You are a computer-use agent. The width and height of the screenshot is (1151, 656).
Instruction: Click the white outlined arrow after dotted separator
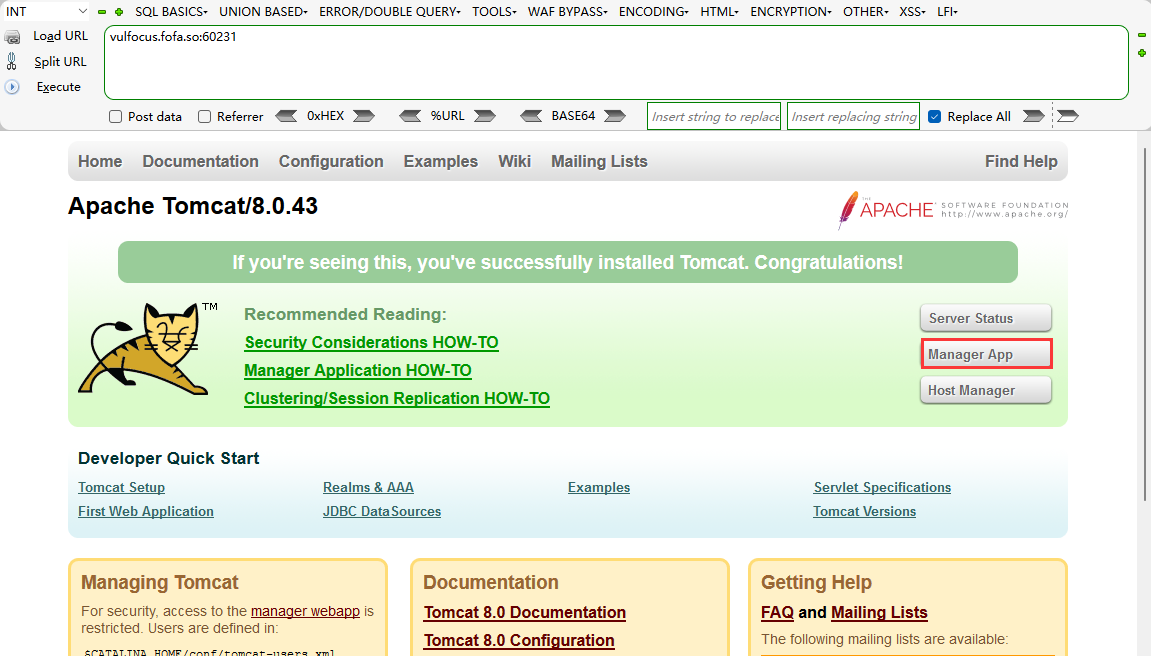(x=1068, y=116)
